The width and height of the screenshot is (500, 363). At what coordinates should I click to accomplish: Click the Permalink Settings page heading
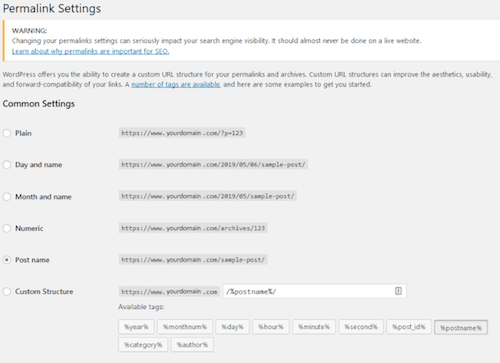coord(52,9)
